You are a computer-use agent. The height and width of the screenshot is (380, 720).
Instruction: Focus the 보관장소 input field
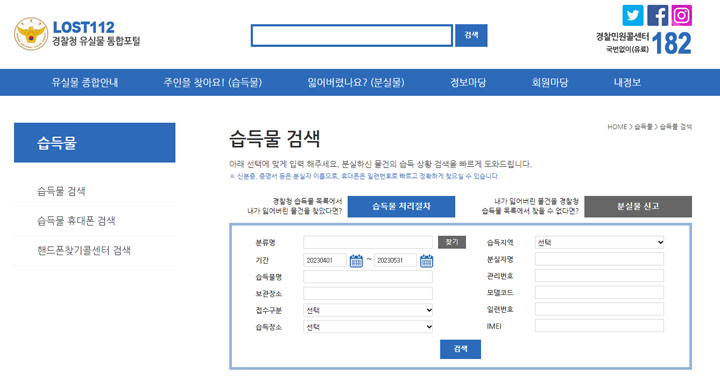point(368,293)
